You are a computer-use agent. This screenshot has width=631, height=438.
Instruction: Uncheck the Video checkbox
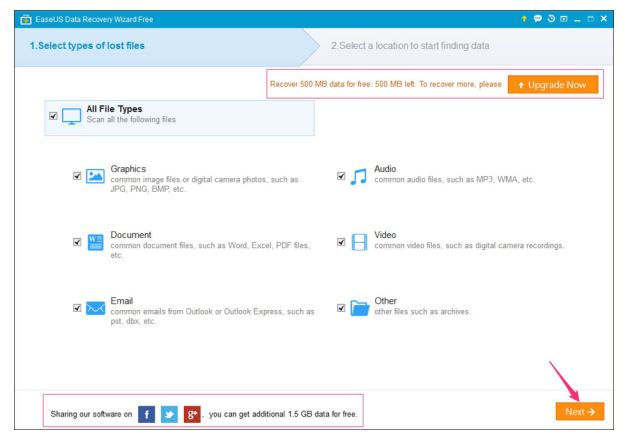pos(341,242)
